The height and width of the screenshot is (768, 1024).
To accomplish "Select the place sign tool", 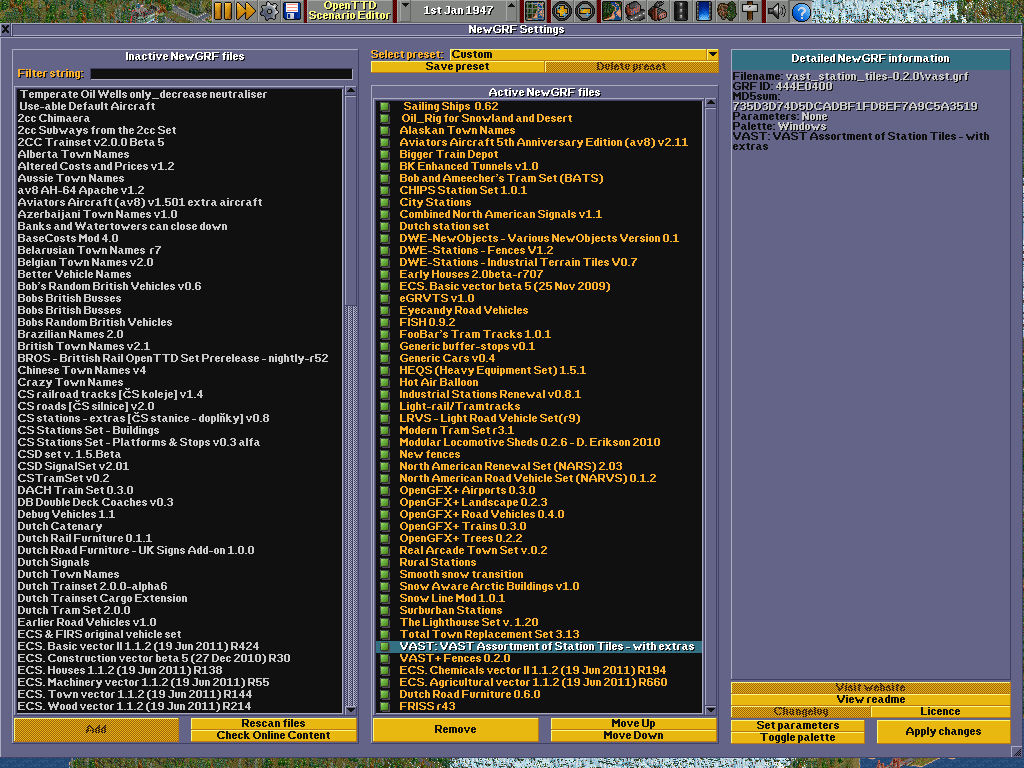I will (750, 11).
